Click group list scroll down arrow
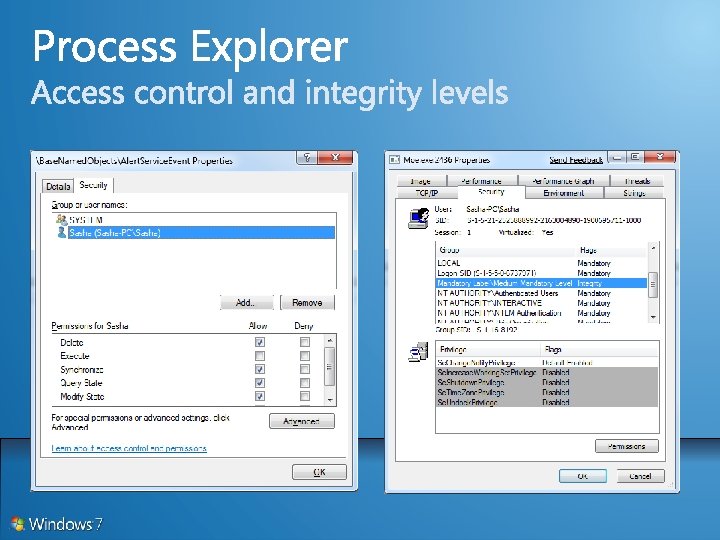Screen dimensions: 720x540 [653, 317]
